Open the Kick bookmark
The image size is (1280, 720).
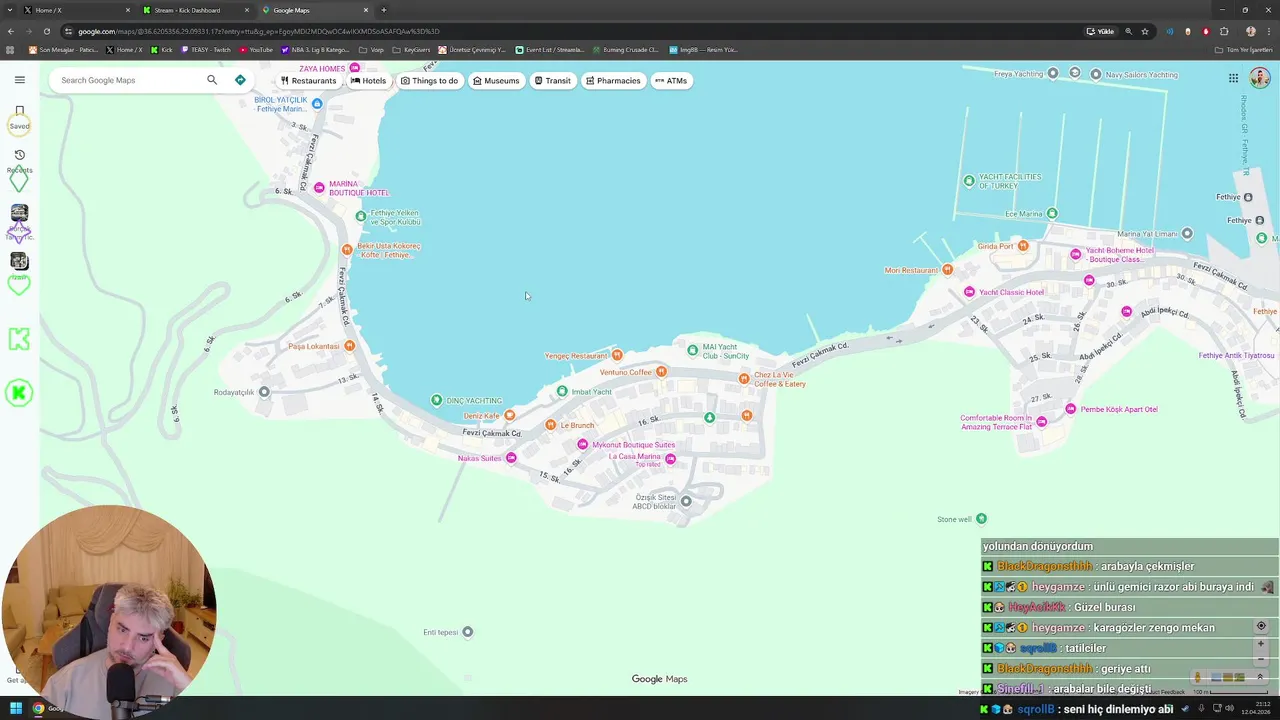161,50
